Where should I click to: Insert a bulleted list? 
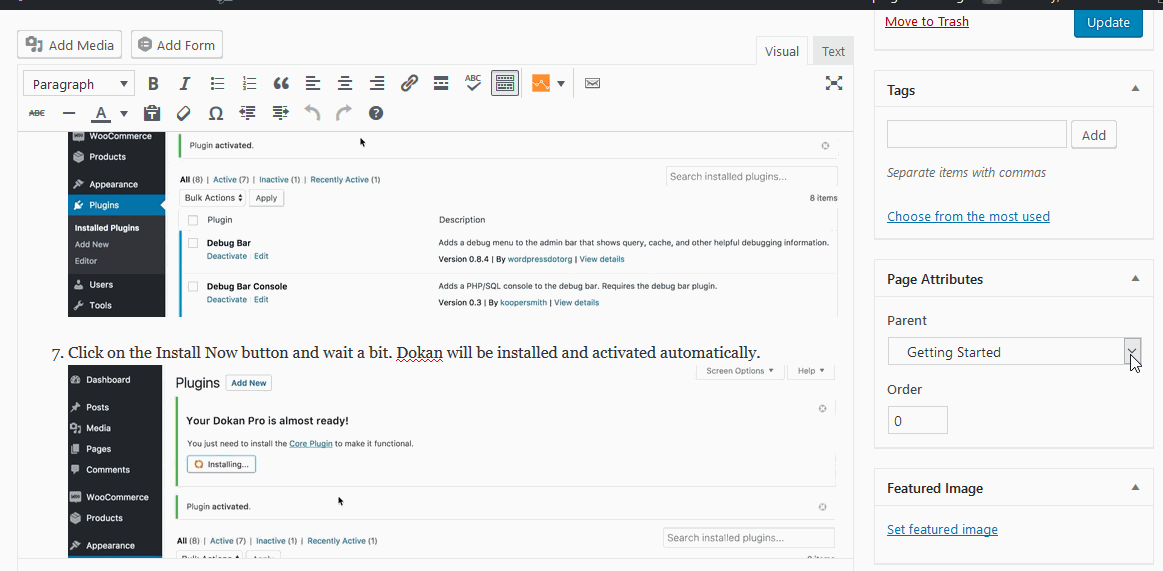coord(217,84)
